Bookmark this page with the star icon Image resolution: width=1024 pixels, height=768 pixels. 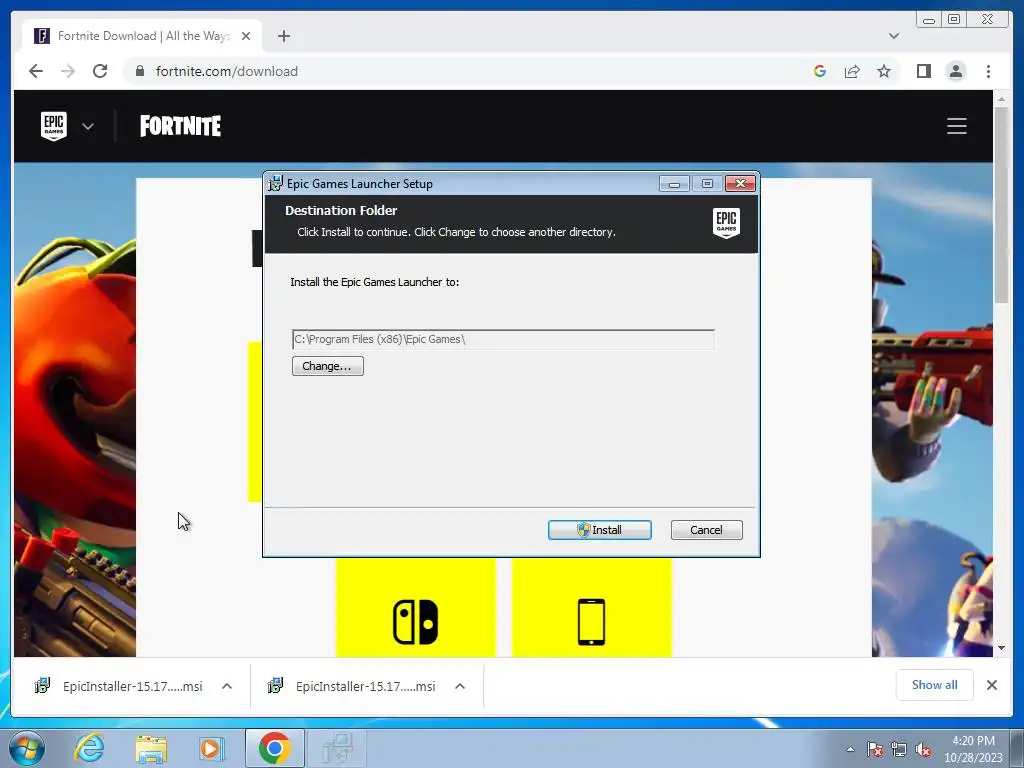884,71
